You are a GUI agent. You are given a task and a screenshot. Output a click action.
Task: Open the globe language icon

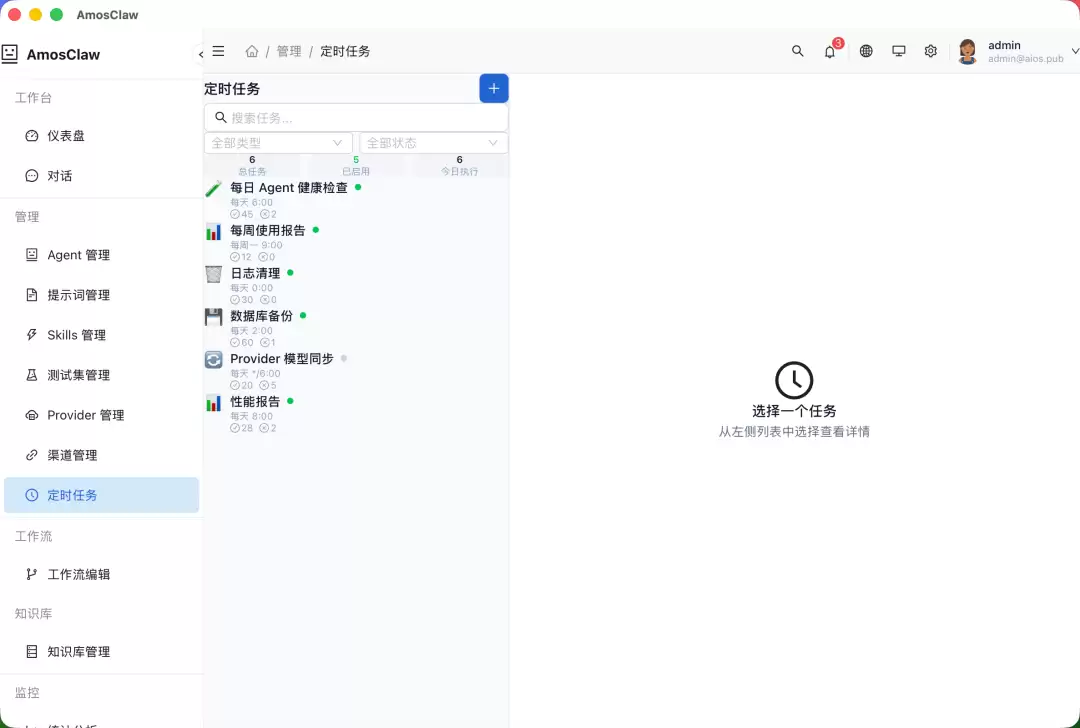(x=866, y=51)
